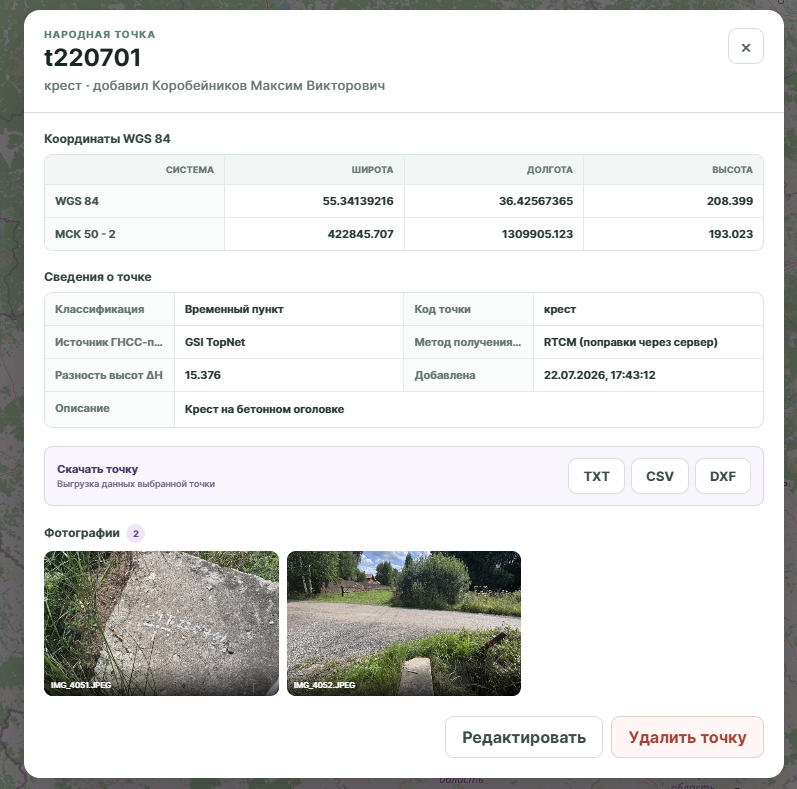The image size is (797, 789).
Task: Click the Добавлена label
Action: click(445, 375)
